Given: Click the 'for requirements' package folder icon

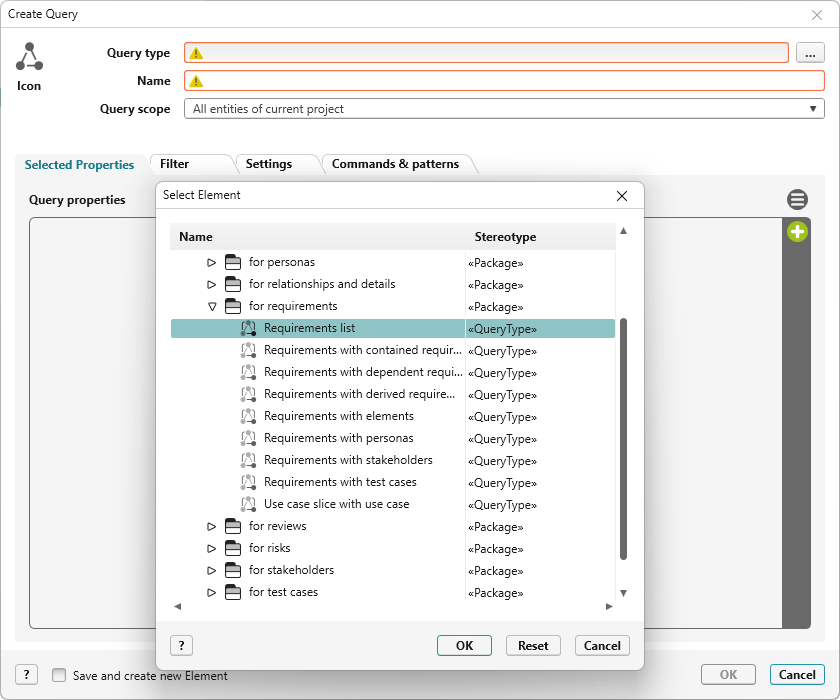Looking at the screenshot, I should coord(233,306).
